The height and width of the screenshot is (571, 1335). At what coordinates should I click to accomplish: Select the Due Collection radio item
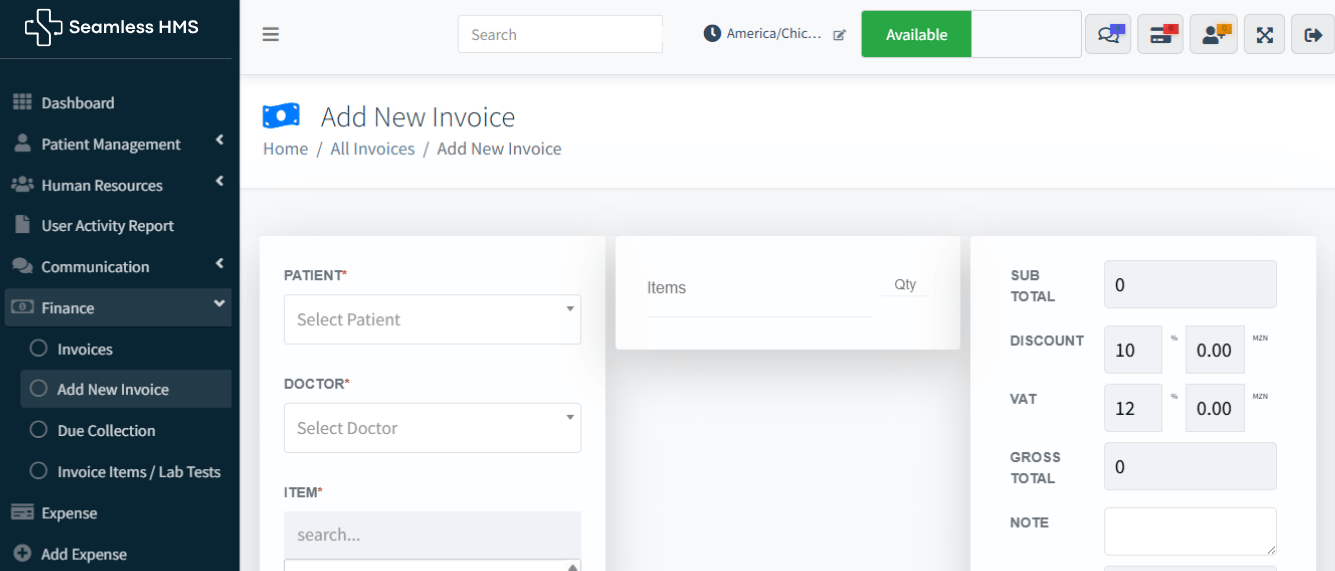click(106, 430)
